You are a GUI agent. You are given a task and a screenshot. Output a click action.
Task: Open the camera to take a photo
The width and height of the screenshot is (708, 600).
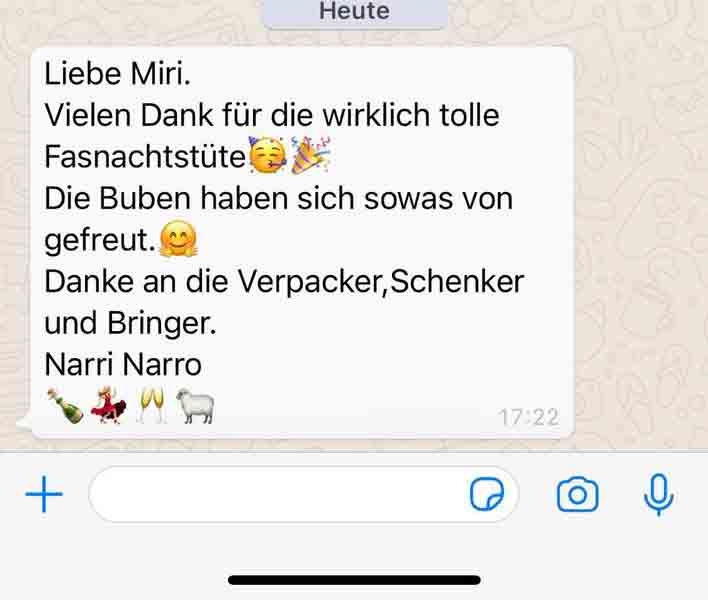click(x=578, y=494)
